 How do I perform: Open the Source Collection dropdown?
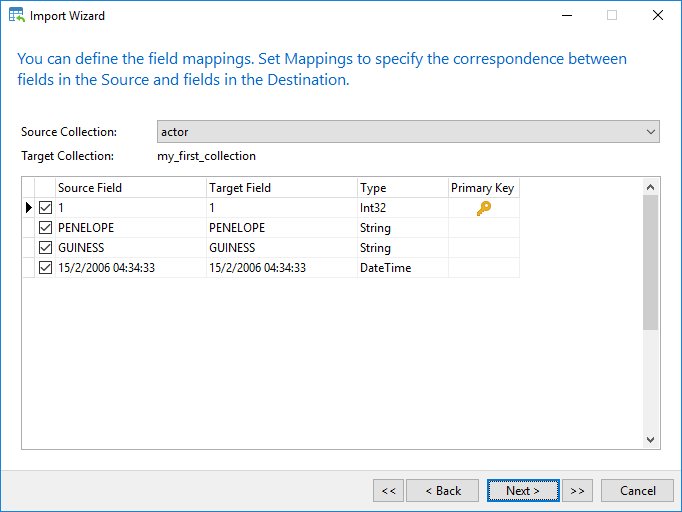(408, 132)
